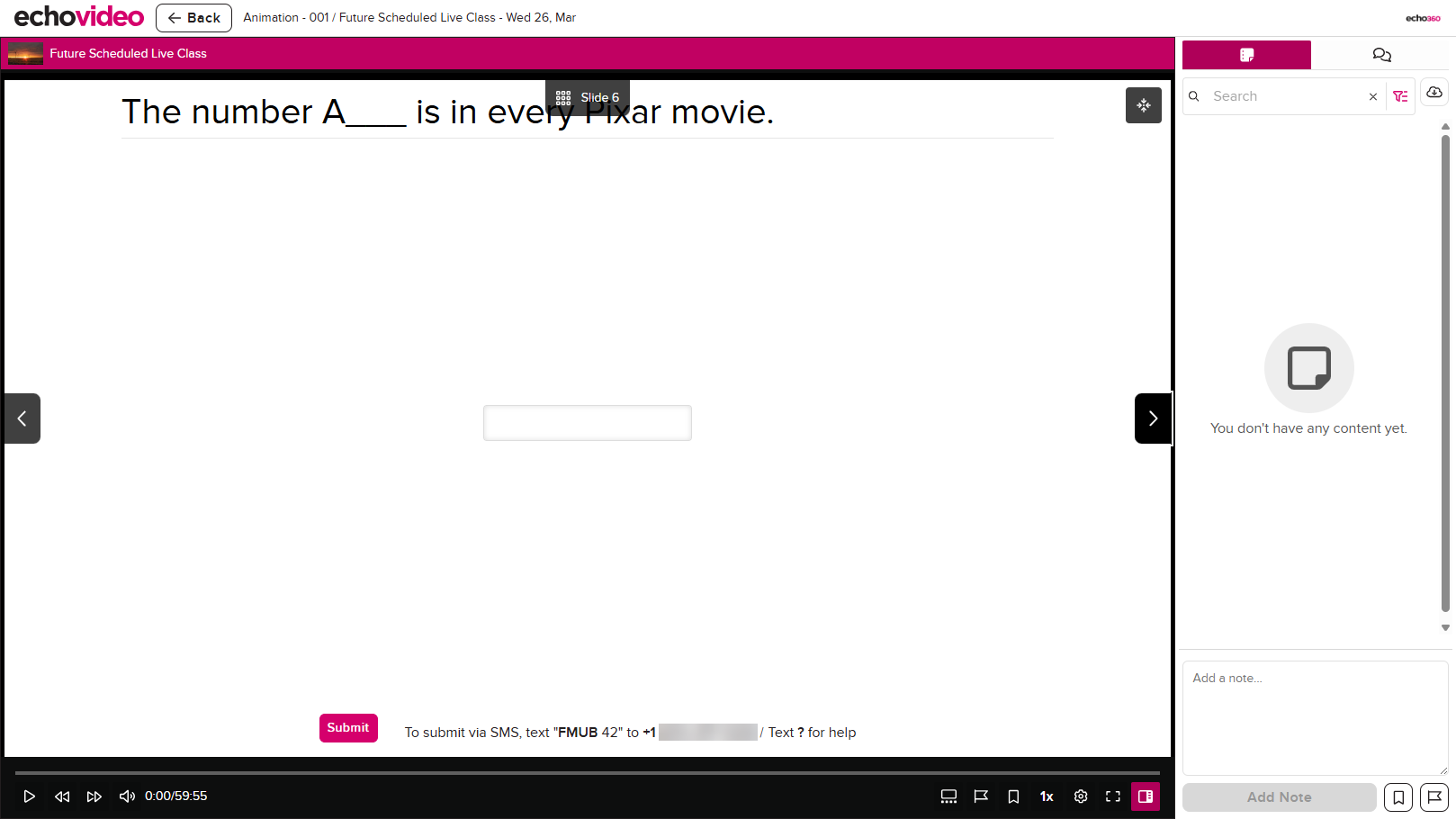Toggle fullscreen viewing mode
1456x819 pixels.
point(1113,796)
